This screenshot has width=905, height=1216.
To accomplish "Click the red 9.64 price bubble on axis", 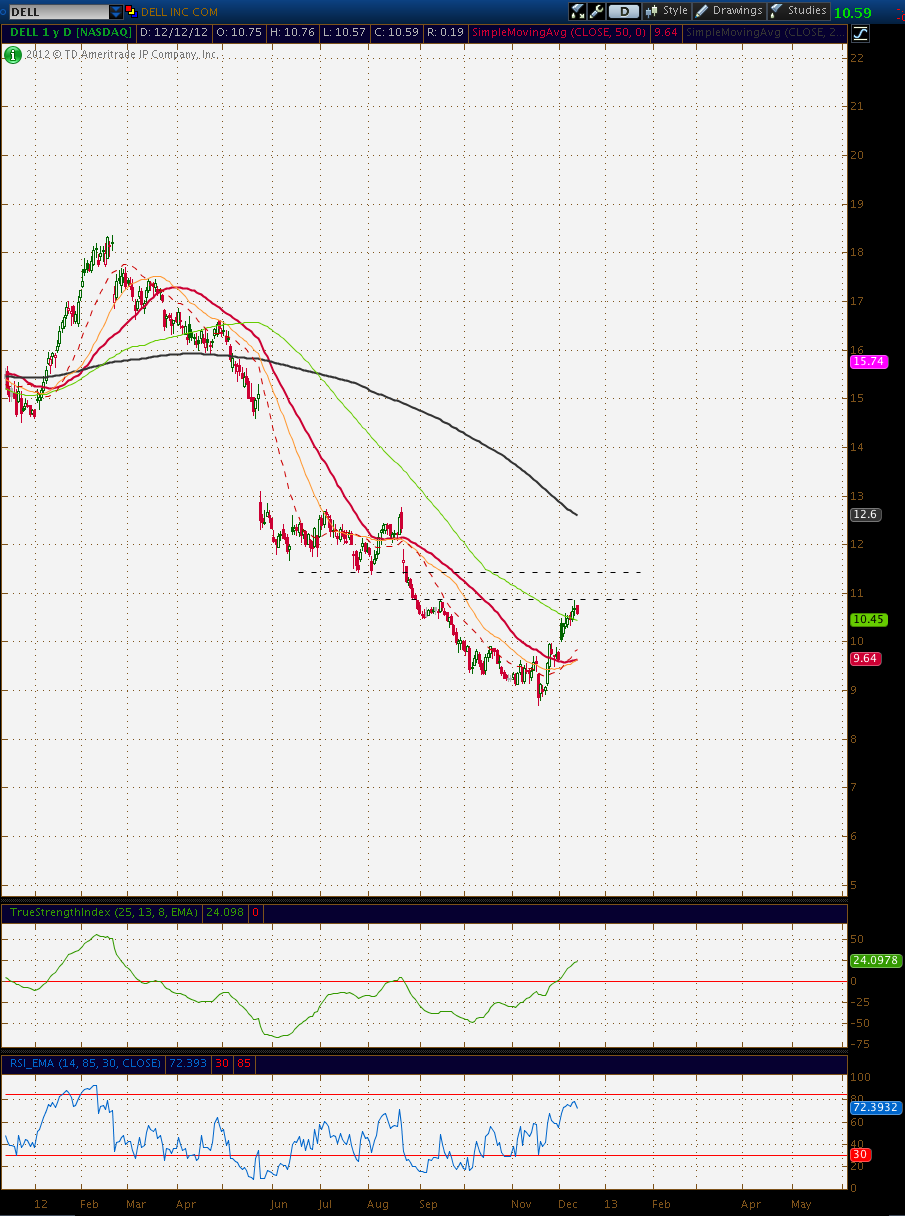I will pos(865,658).
